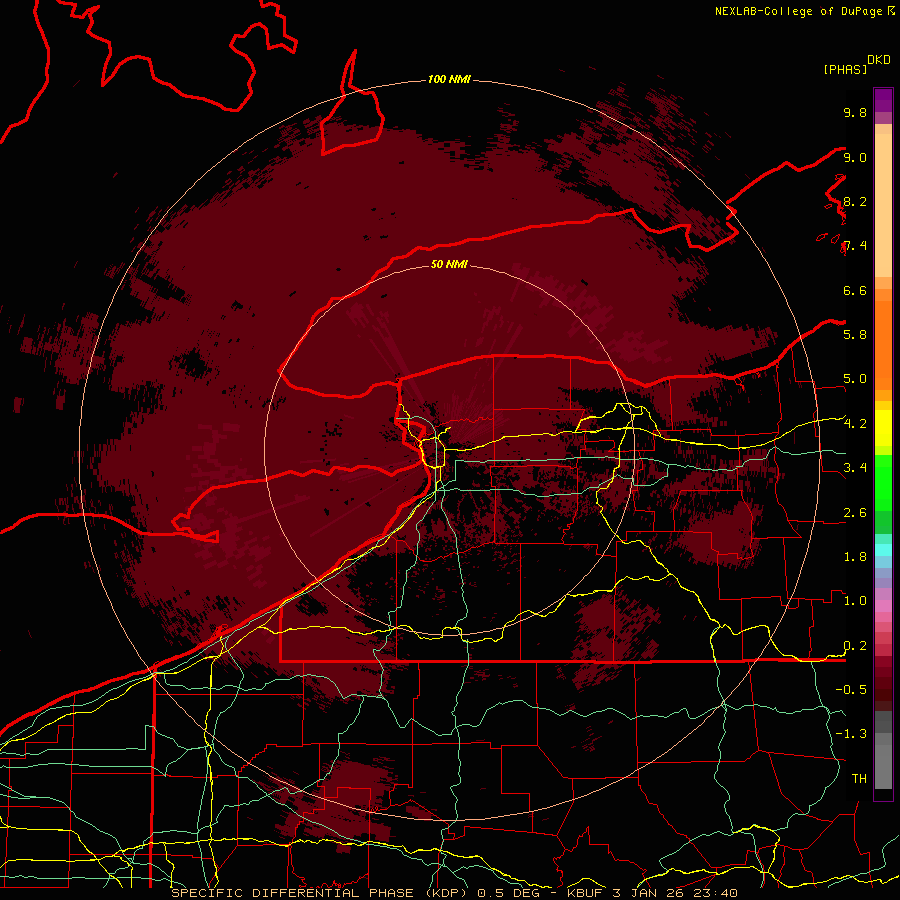
Task: Click the 9.0 value on color scale
Action: (x=855, y=157)
